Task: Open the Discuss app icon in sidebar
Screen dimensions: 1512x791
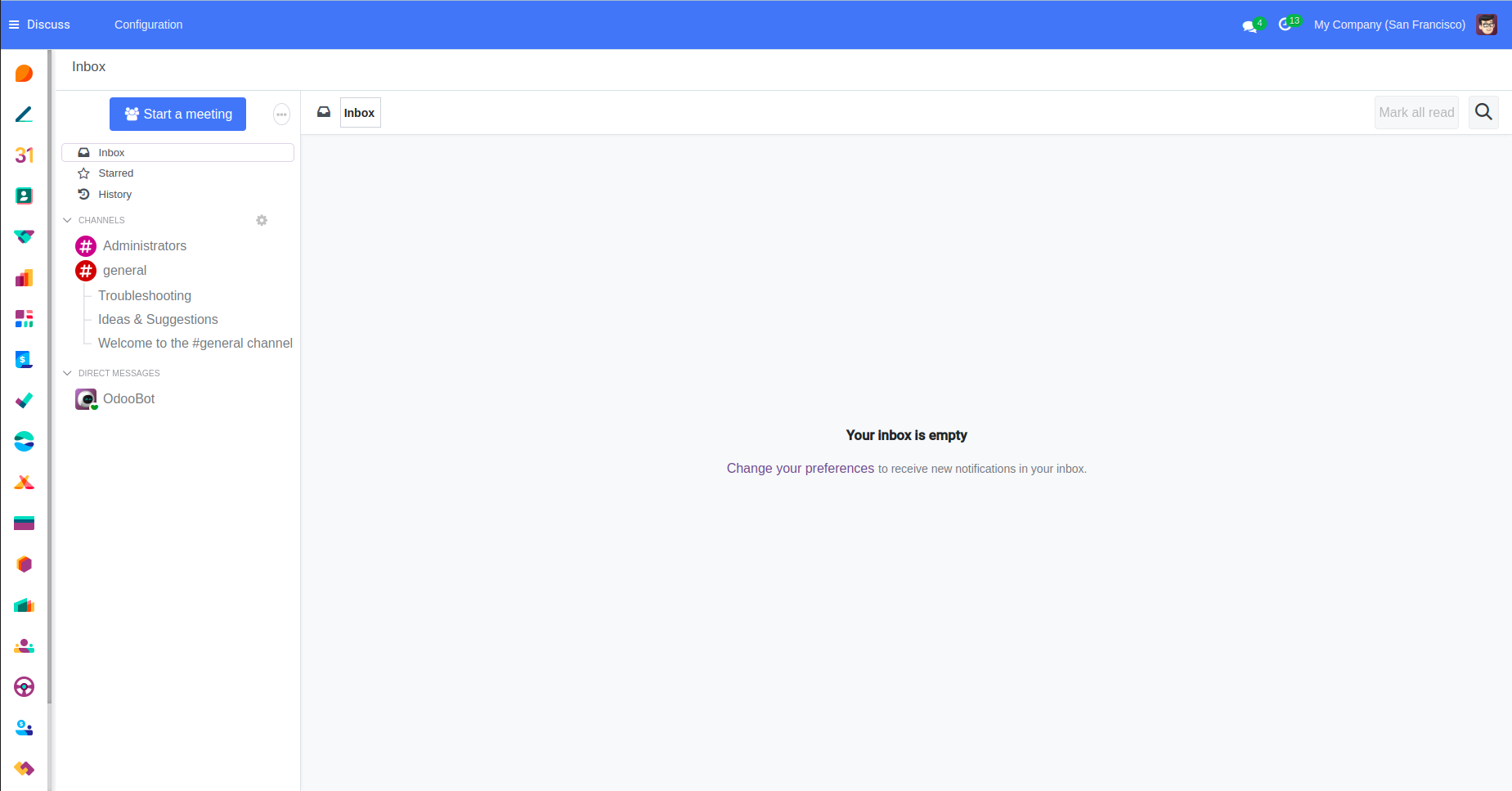Action: click(24, 74)
